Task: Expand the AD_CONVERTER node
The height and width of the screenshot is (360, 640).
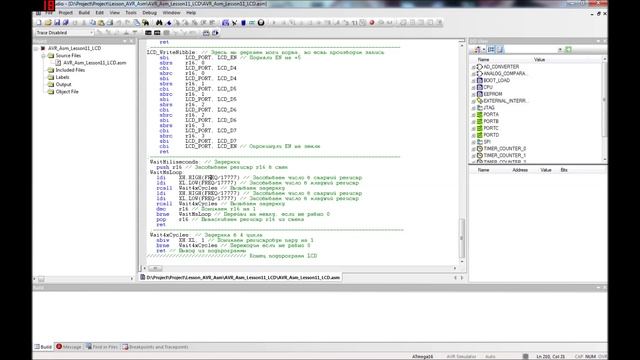Action: 473,67
